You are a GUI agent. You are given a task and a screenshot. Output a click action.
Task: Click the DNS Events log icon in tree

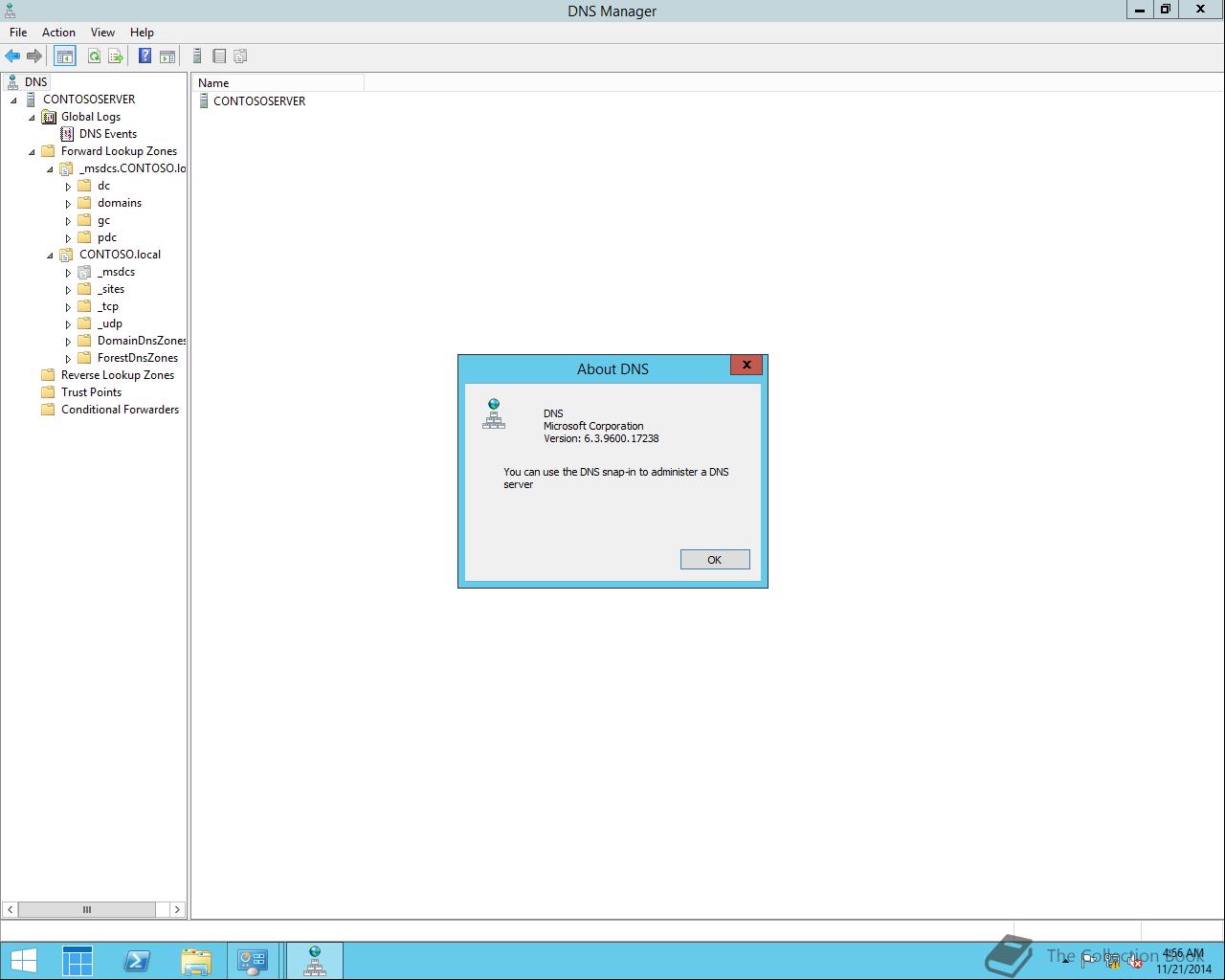point(66,134)
